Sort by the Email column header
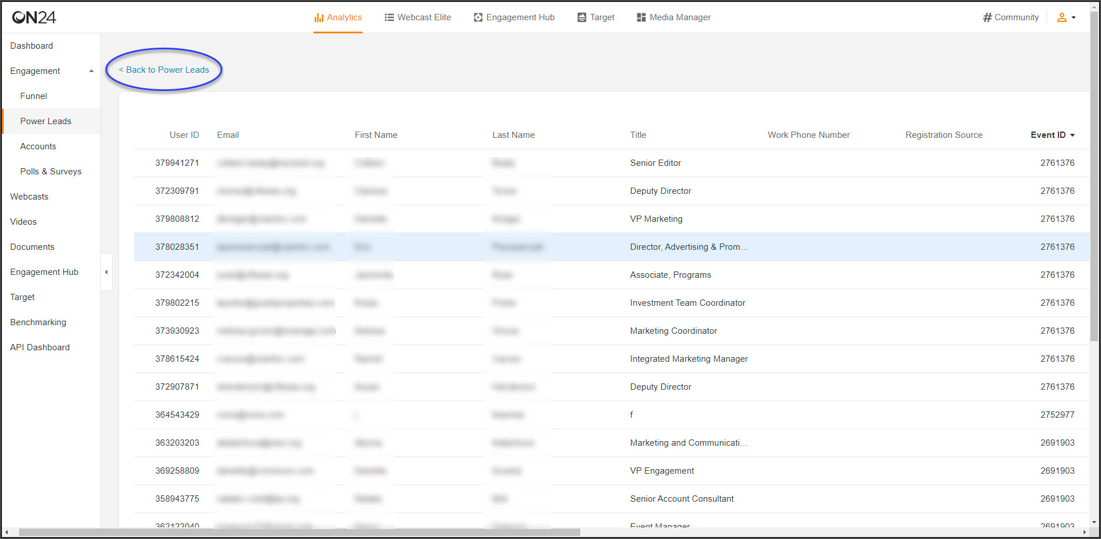The image size is (1101, 539). (228, 135)
